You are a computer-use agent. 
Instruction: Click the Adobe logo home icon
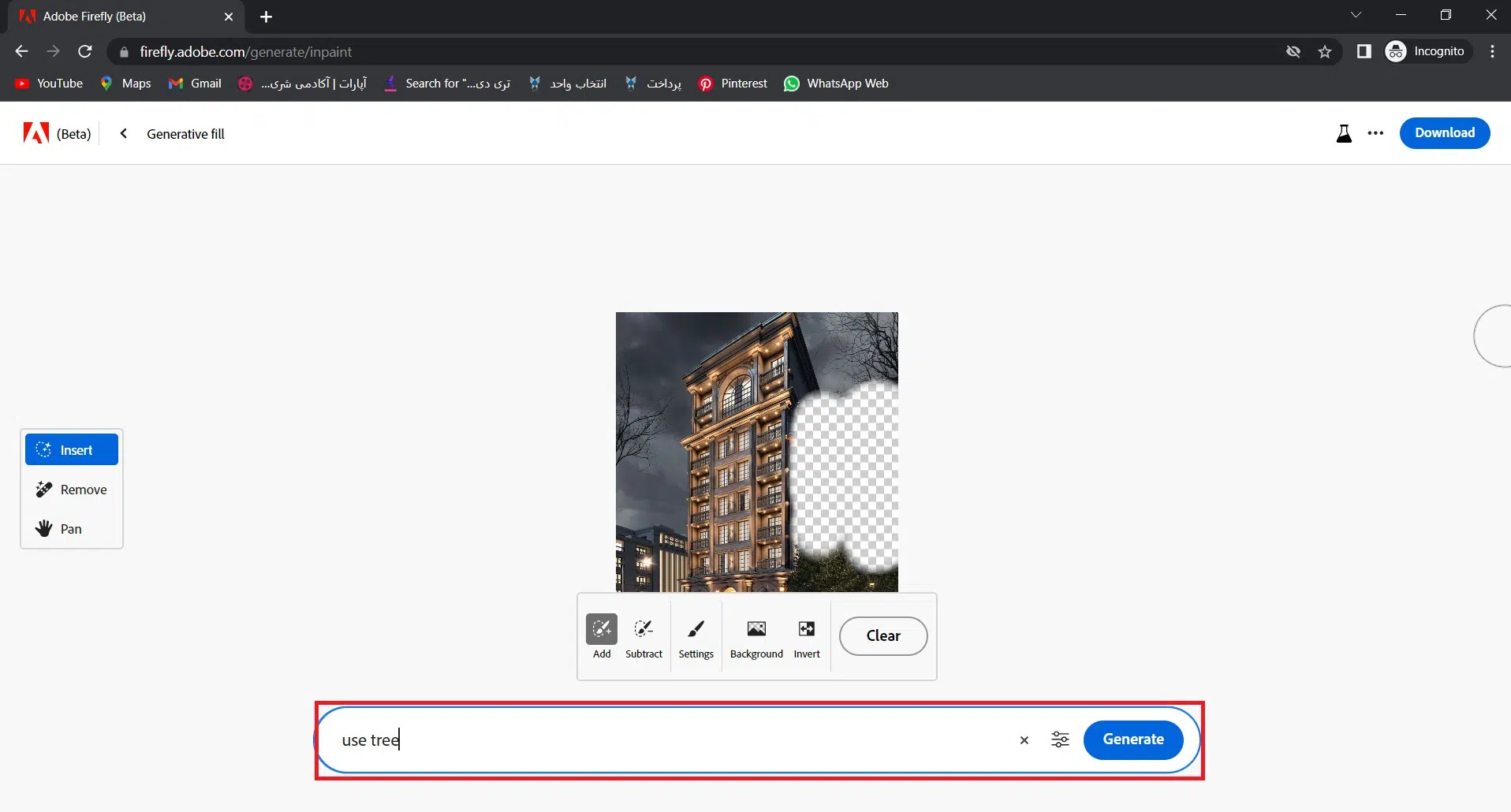tap(36, 133)
